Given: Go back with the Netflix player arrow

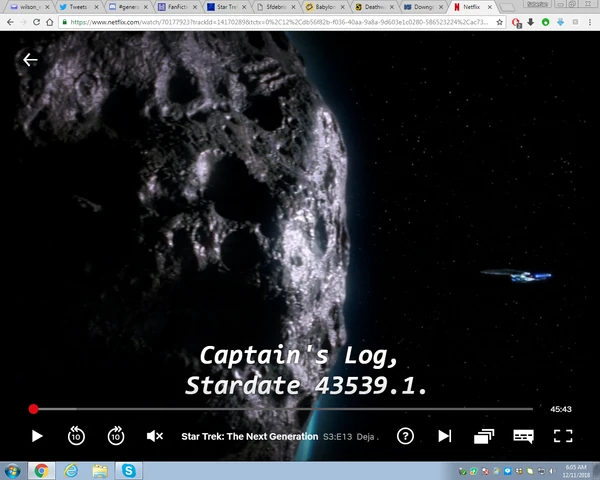Looking at the screenshot, I should point(30,60).
